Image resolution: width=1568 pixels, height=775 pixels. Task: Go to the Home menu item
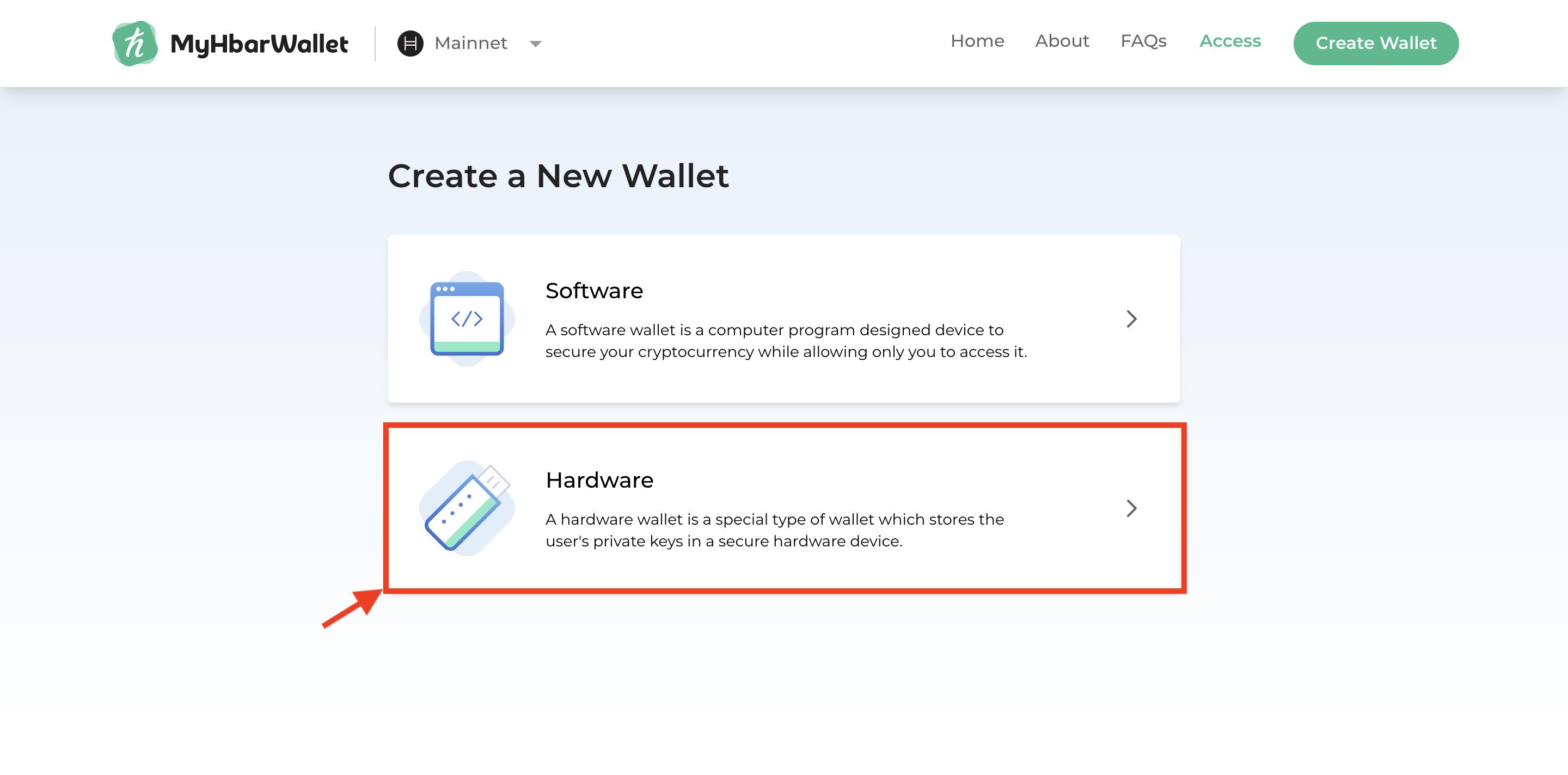click(x=977, y=41)
